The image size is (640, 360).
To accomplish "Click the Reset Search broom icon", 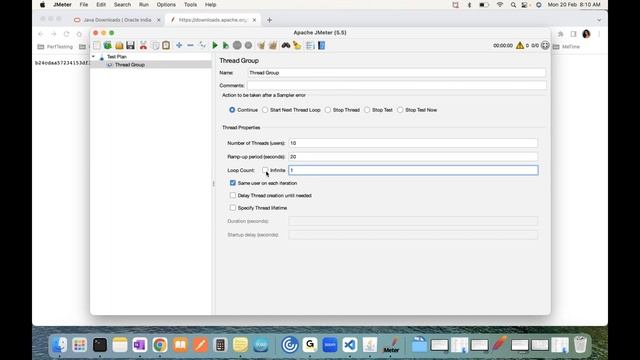I will (x=297, y=45).
